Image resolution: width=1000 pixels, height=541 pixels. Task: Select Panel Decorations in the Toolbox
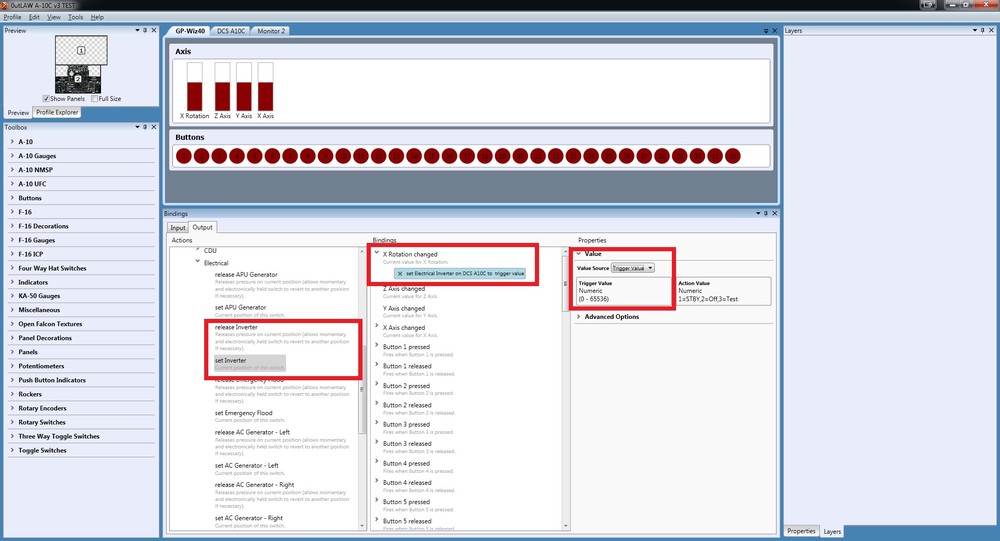point(45,338)
